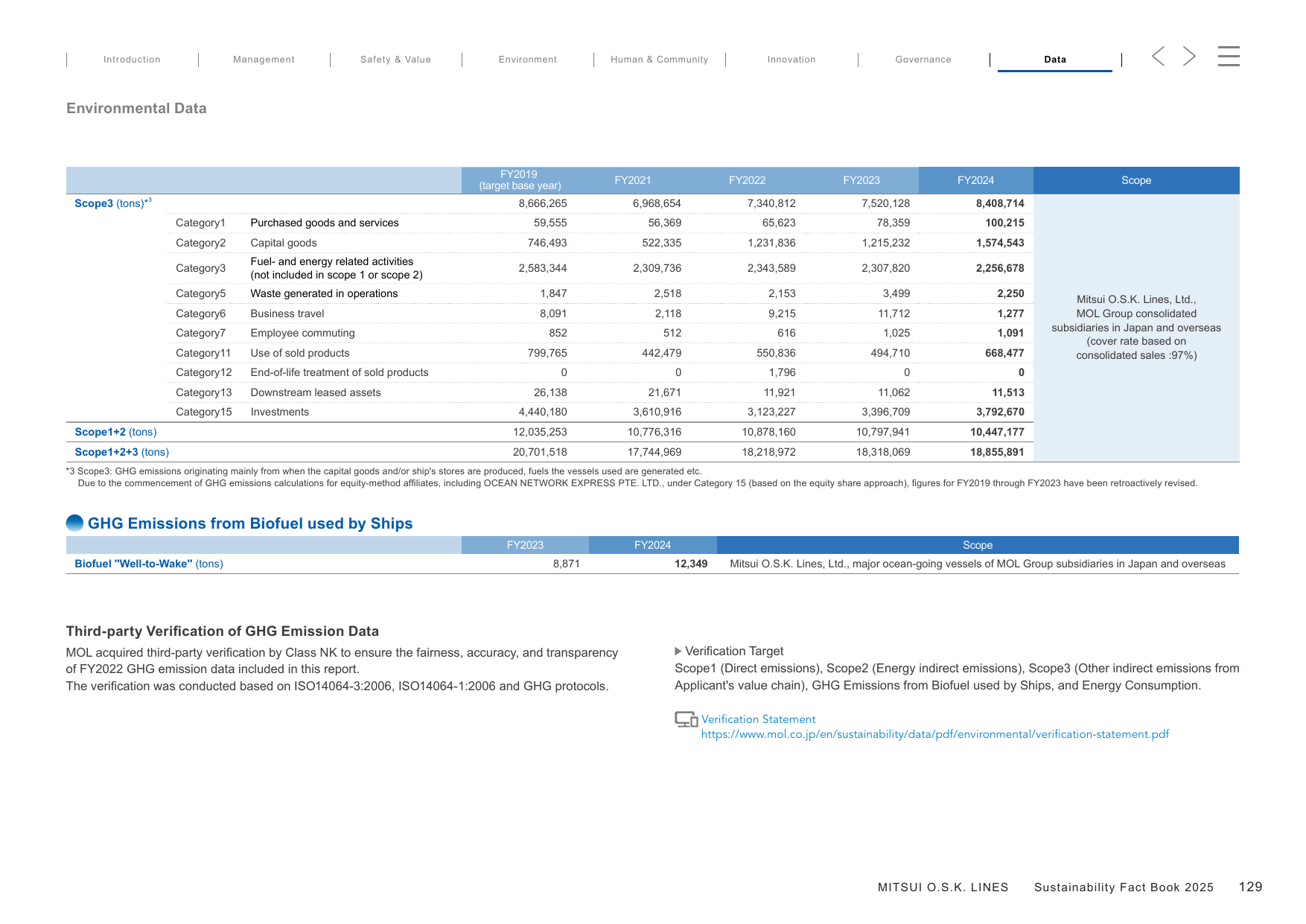This screenshot has height=924, width=1306.
Task: Click the biofuel FY2024 value 12,349
Action: [691, 564]
